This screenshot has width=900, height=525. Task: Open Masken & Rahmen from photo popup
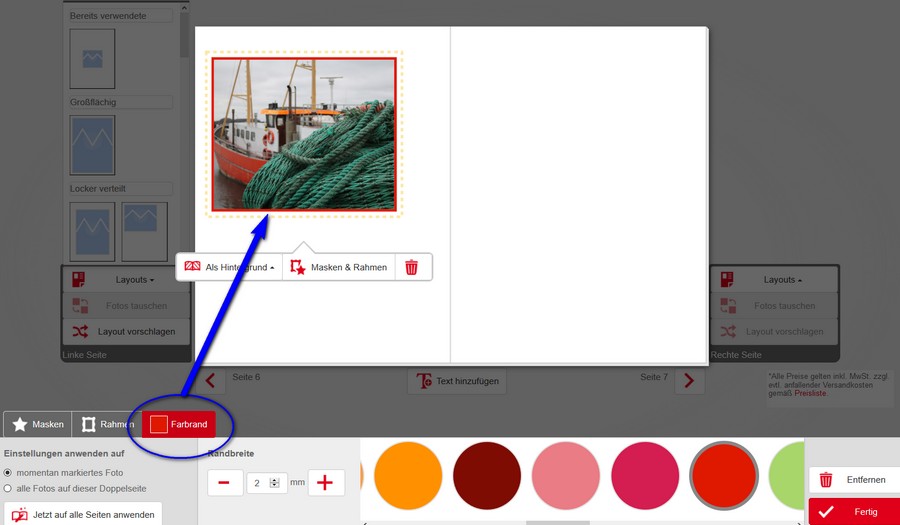(x=339, y=267)
